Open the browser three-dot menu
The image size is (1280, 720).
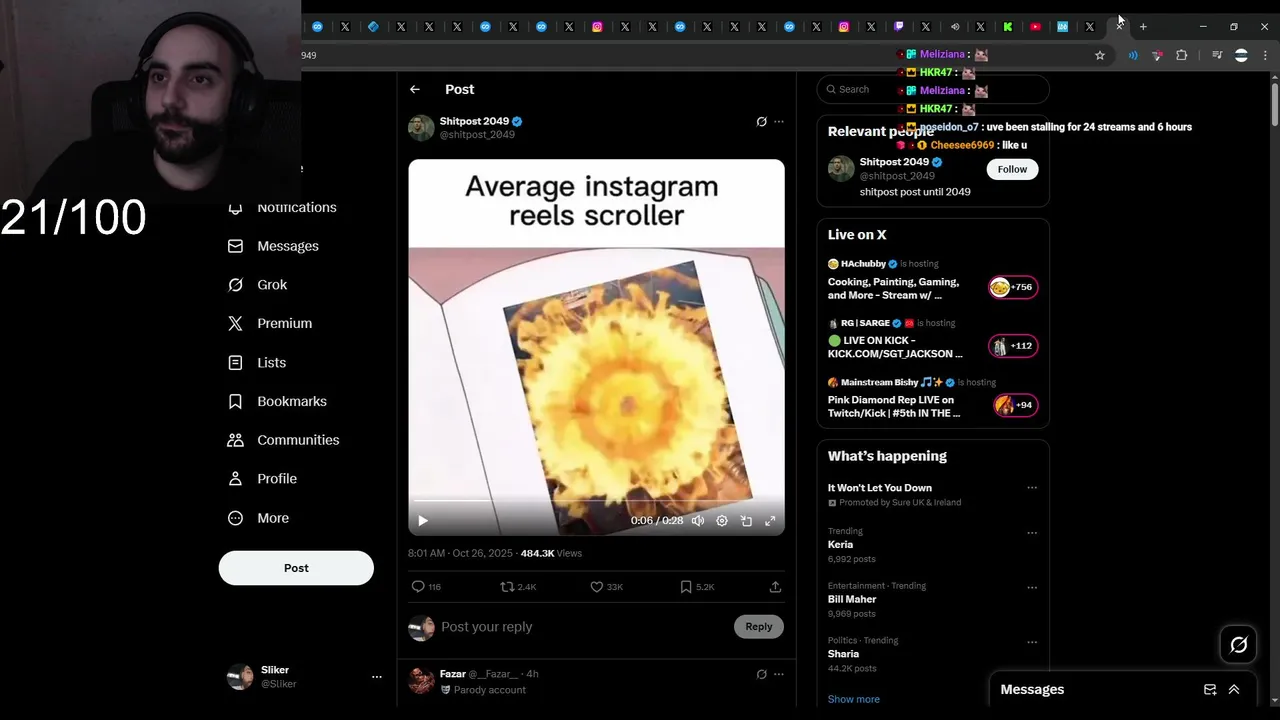(1265, 55)
